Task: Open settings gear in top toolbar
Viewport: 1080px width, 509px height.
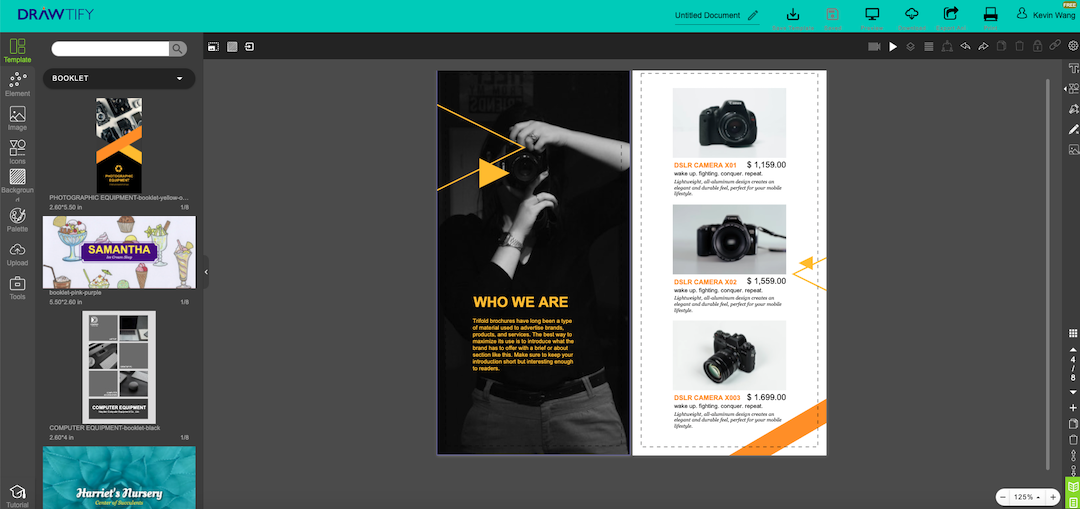Action: tap(1072, 47)
